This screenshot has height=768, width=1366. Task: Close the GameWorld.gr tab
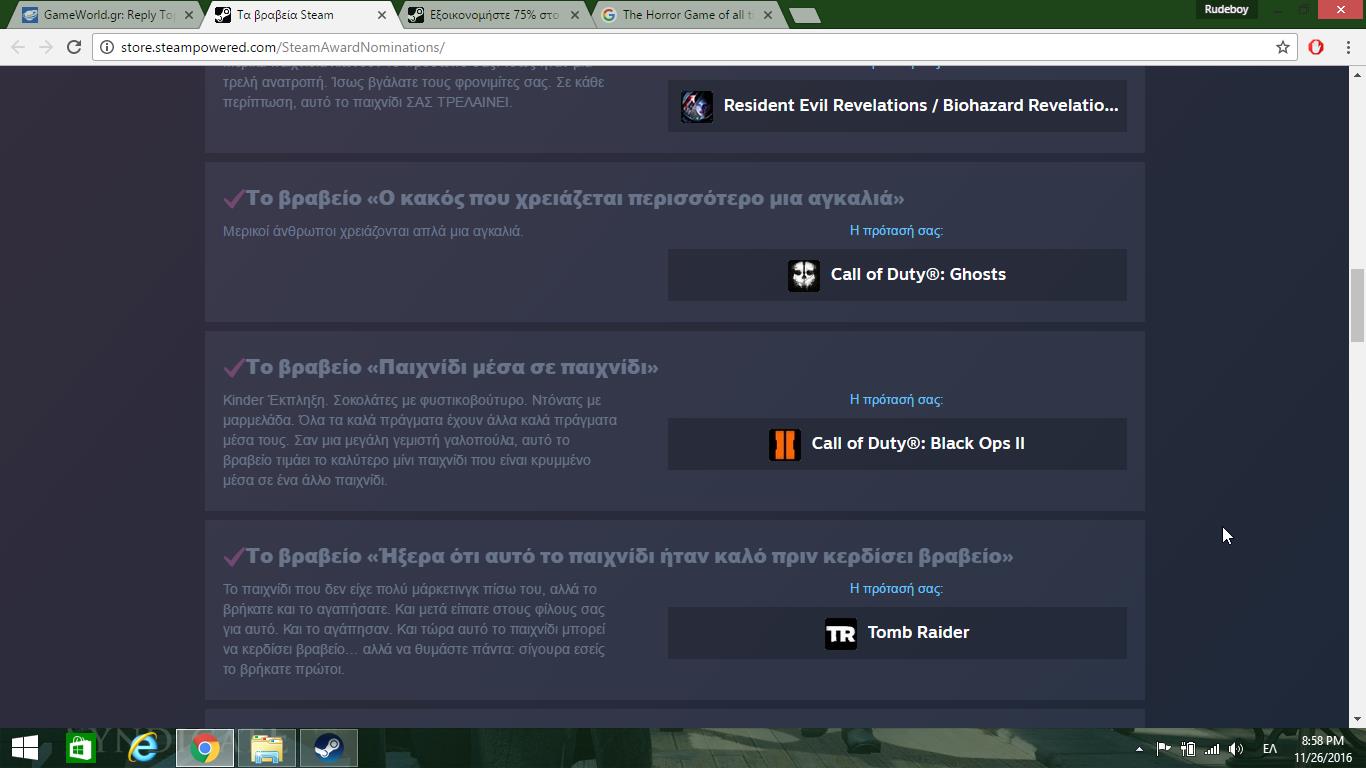click(189, 15)
